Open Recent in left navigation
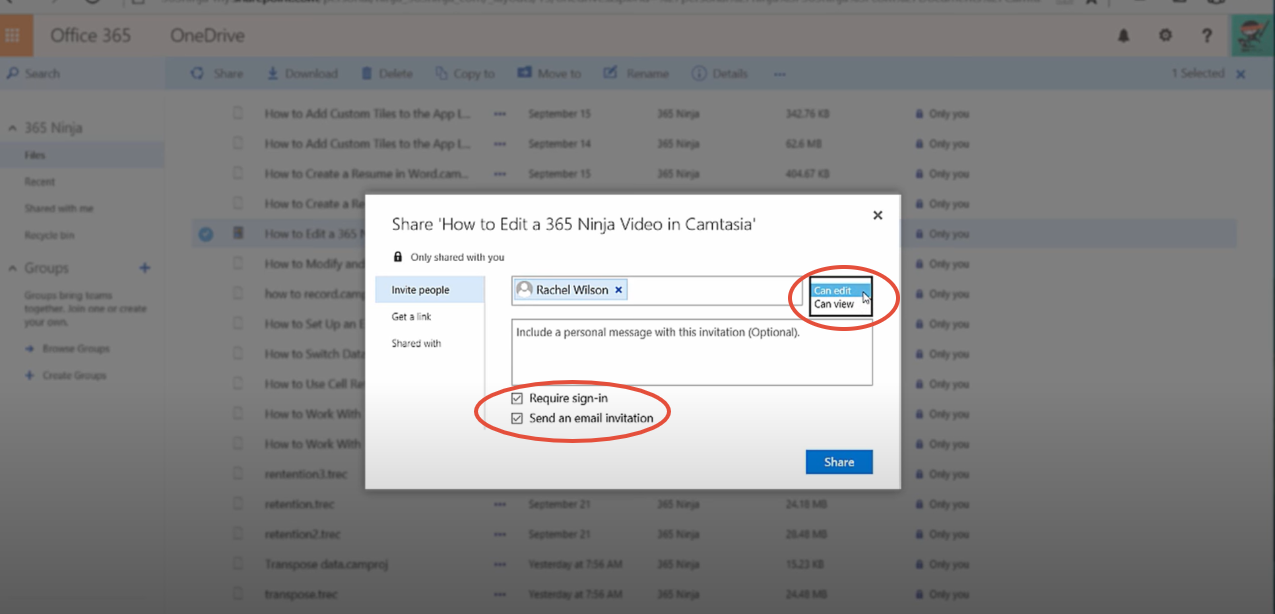 [40, 182]
